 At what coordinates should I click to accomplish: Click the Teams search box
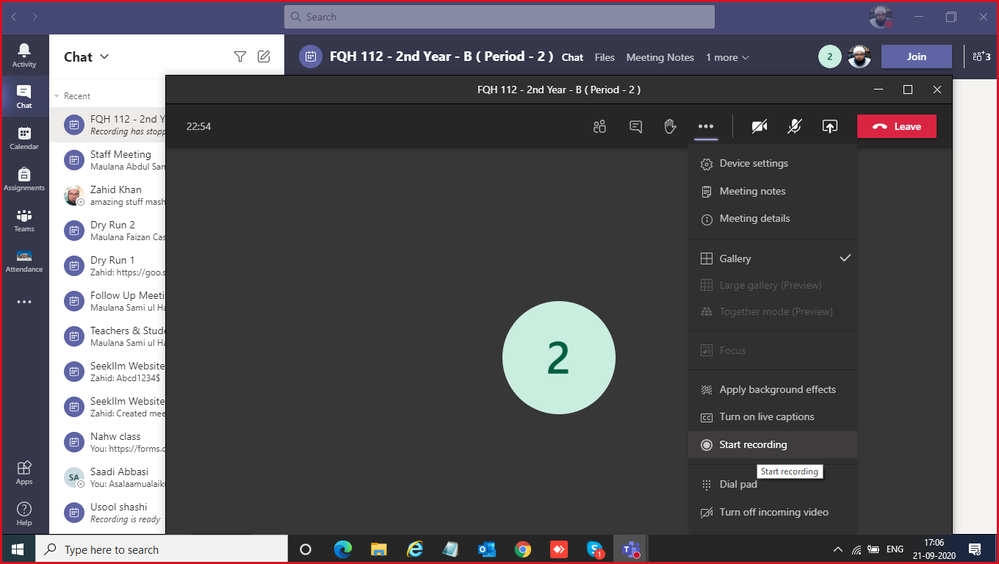pos(500,17)
